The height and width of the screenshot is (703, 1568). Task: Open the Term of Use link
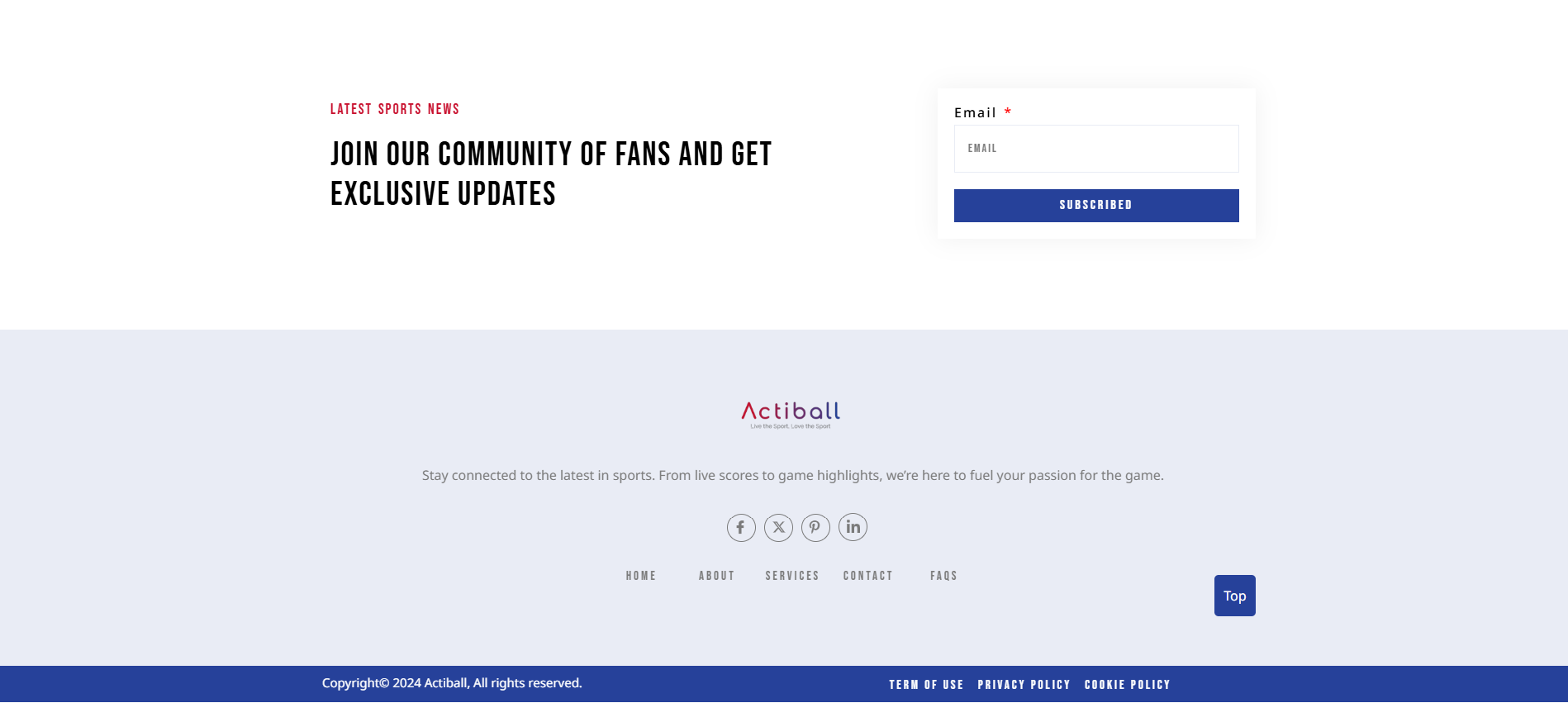(x=926, y=685)
